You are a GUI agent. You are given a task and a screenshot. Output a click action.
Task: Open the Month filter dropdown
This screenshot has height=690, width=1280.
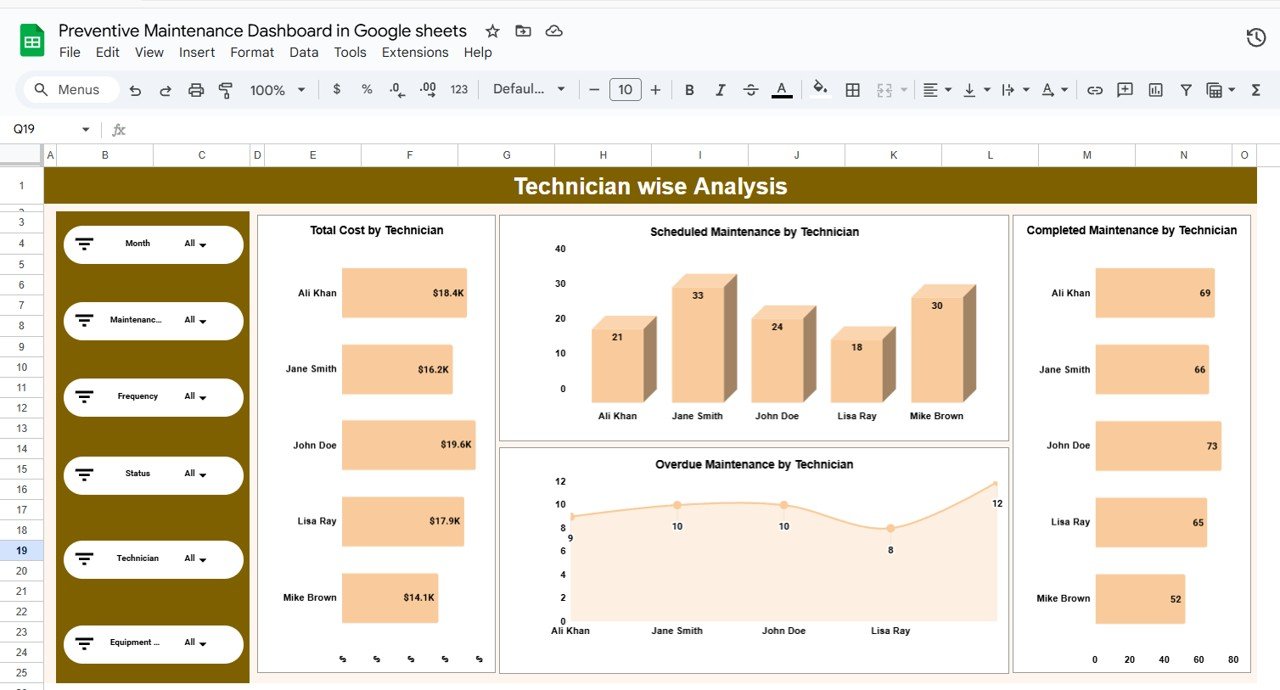click(196, 244)
